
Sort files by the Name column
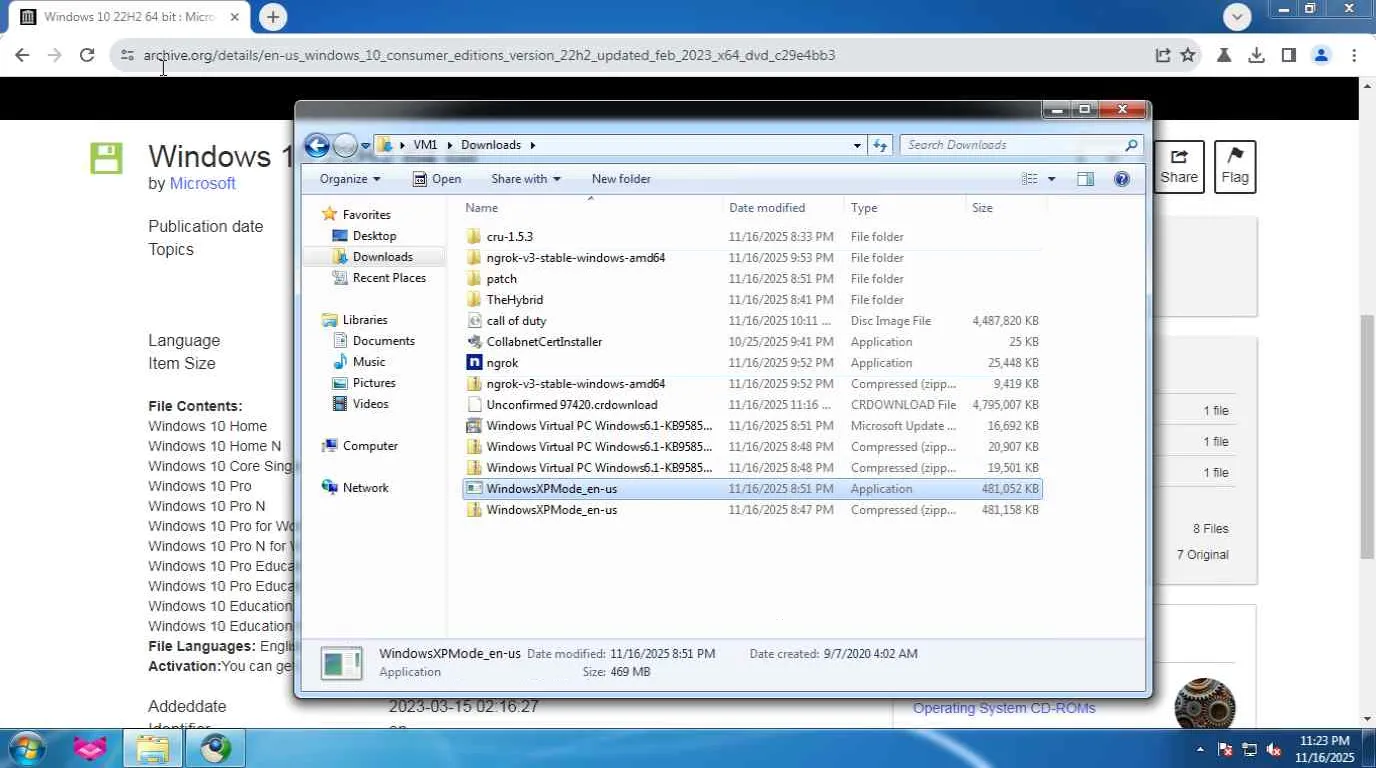pyautogui.click(x=592, y=208)
